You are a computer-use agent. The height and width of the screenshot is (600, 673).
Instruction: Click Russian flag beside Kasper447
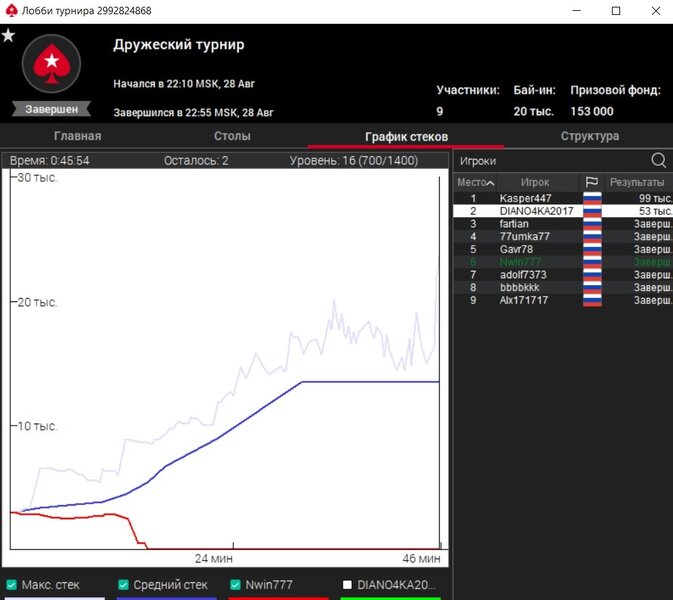click(x=592, y=198)
